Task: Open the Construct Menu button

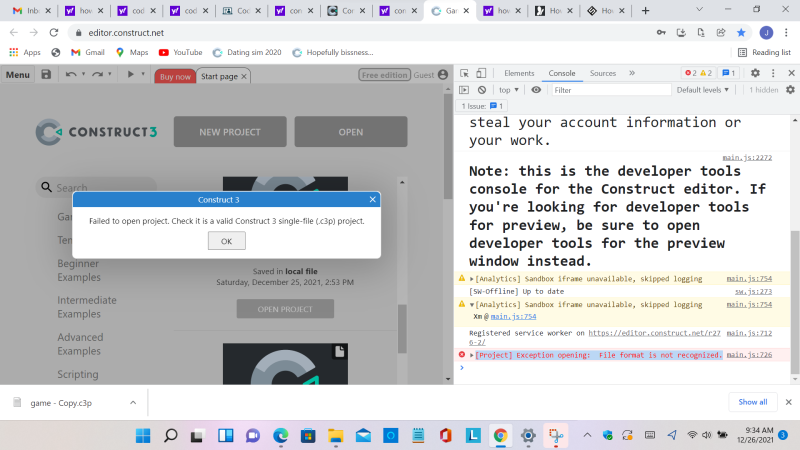Action: coord(18,74)
